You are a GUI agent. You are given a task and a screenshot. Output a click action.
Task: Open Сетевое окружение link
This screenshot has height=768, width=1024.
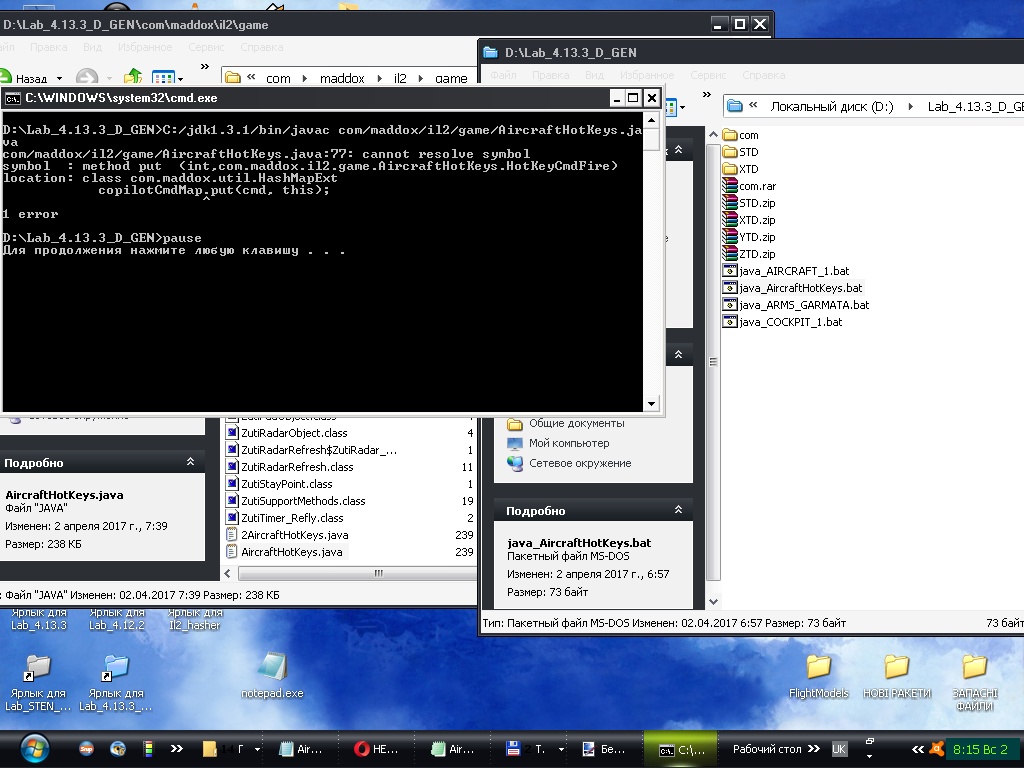[x=579, y=463]
